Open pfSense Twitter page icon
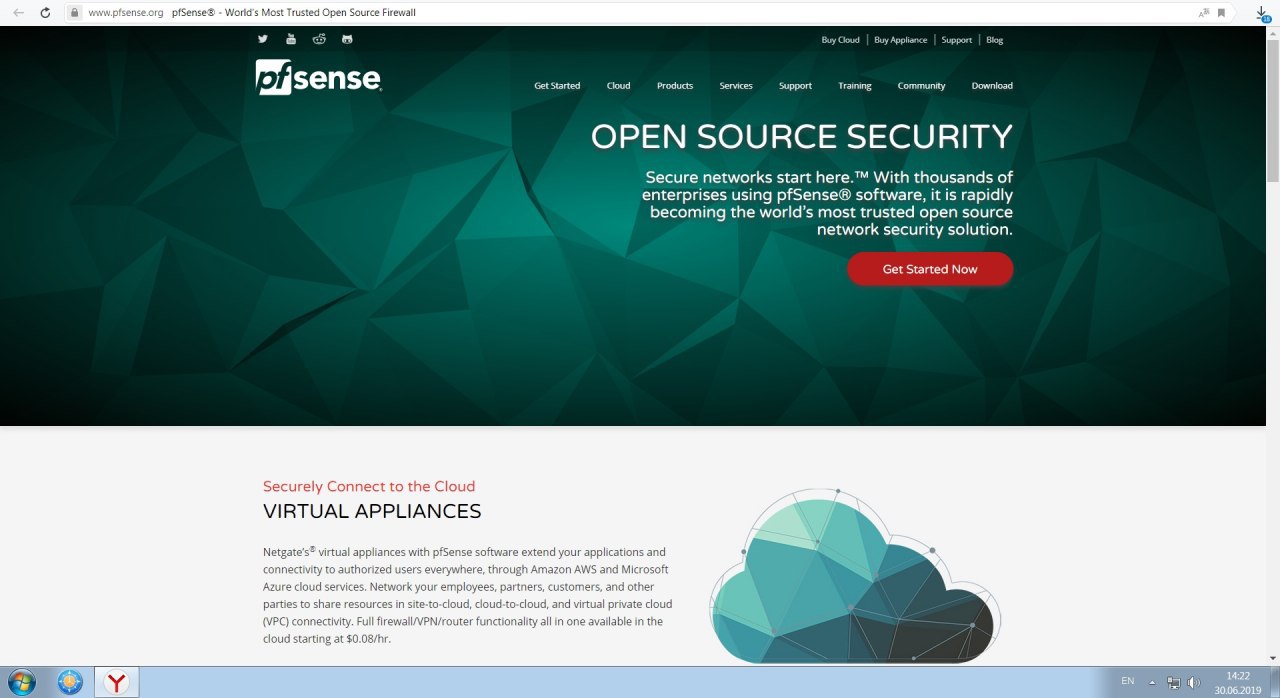This screenshot has height=698, width=1280. (x=263, y=39)
